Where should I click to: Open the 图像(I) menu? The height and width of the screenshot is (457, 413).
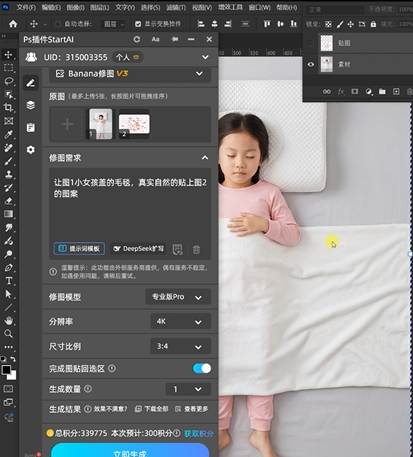click(x=76, y=7)
